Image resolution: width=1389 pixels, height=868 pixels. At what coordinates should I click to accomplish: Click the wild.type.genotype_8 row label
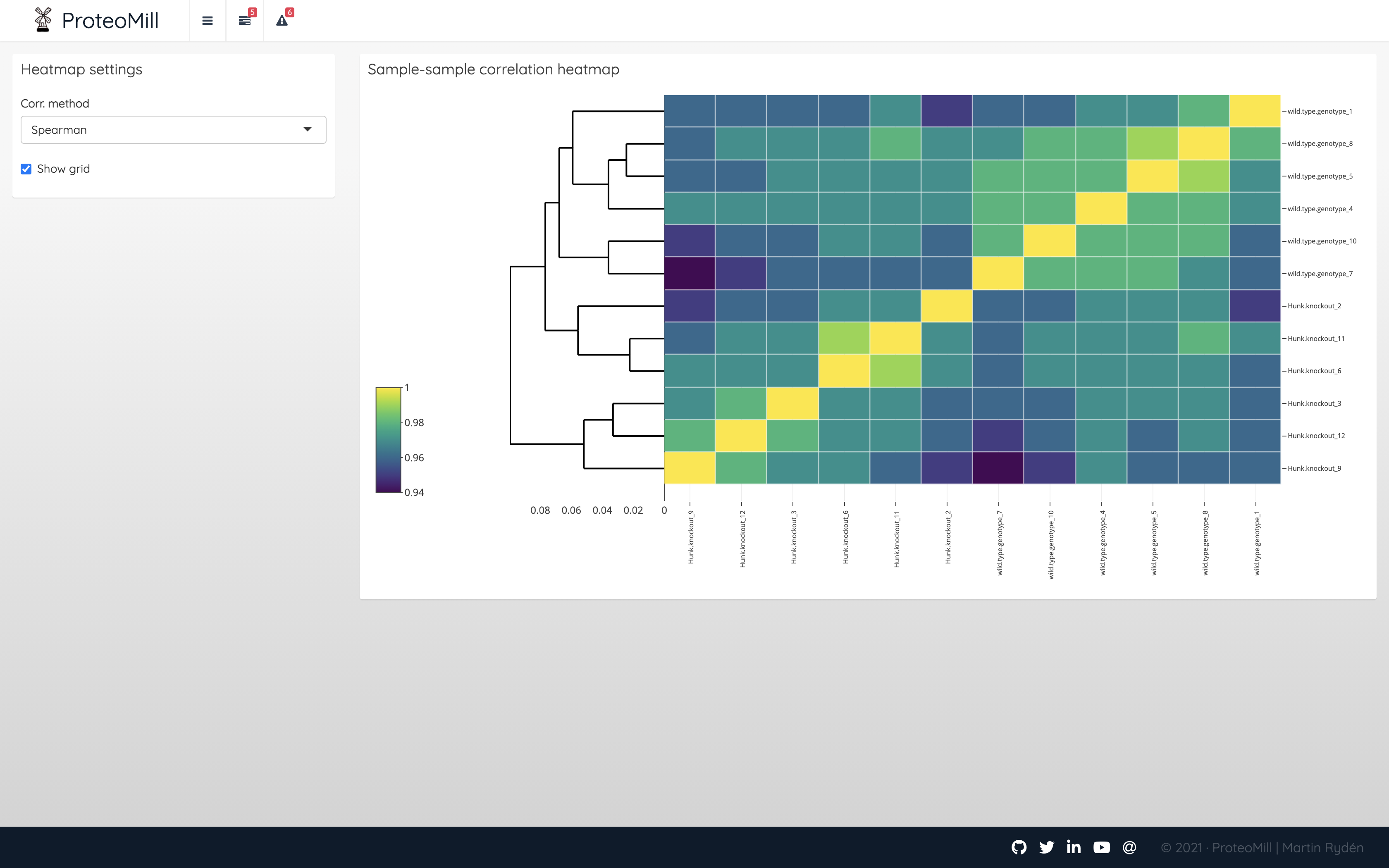1320,143
